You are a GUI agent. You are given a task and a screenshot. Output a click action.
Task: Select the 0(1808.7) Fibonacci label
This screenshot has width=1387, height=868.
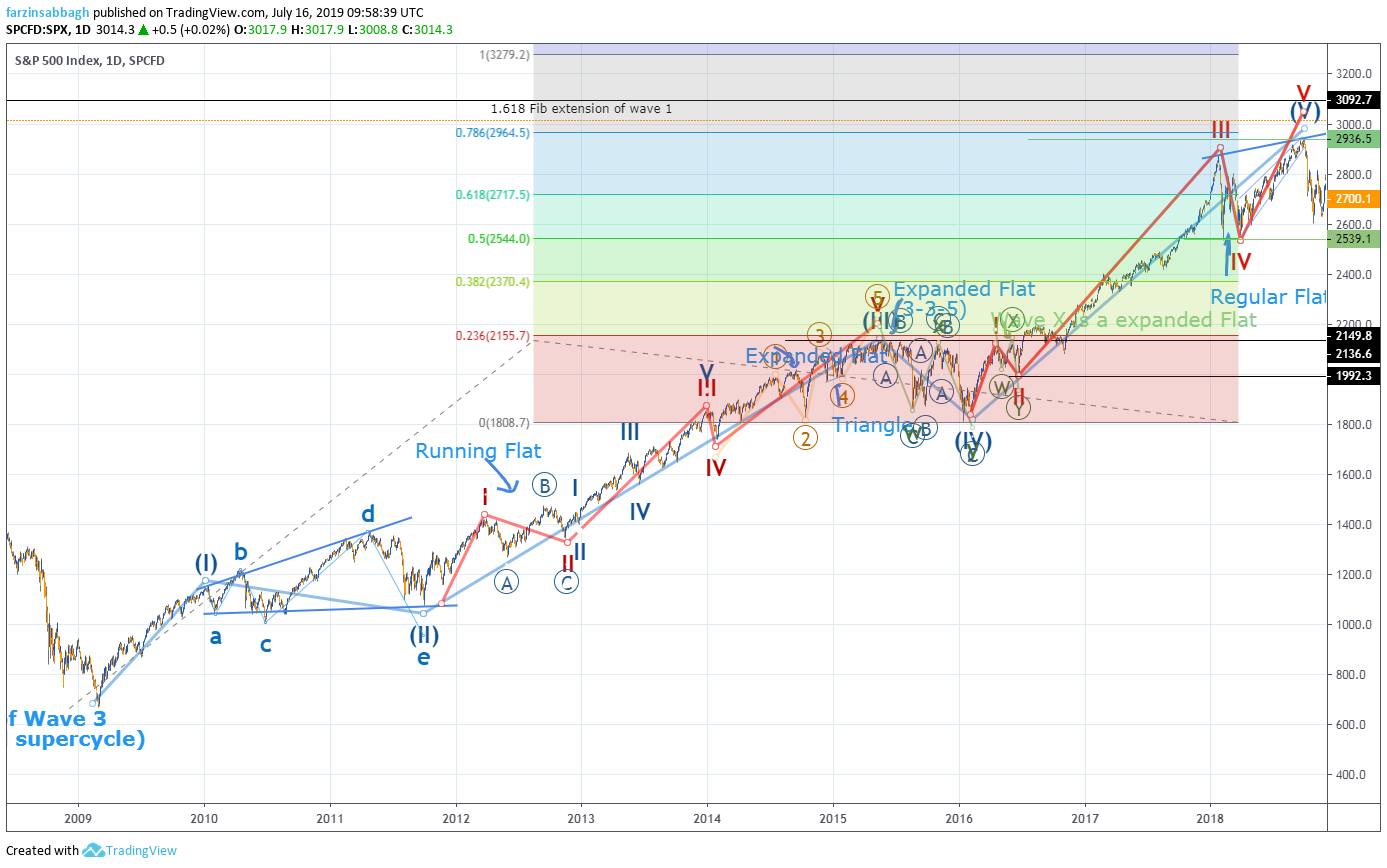[504, 423]
